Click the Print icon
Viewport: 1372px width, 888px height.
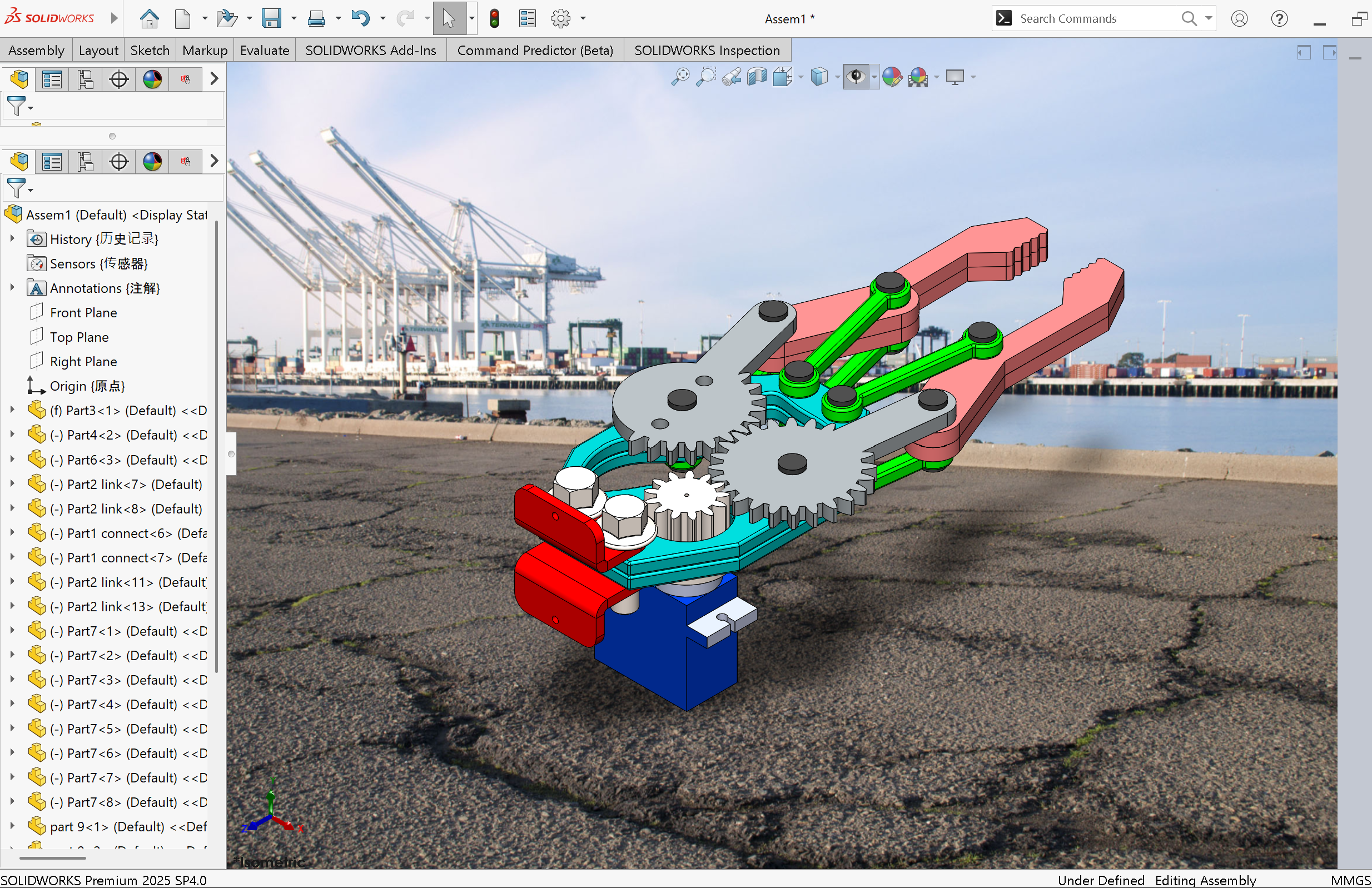(316, 18)
